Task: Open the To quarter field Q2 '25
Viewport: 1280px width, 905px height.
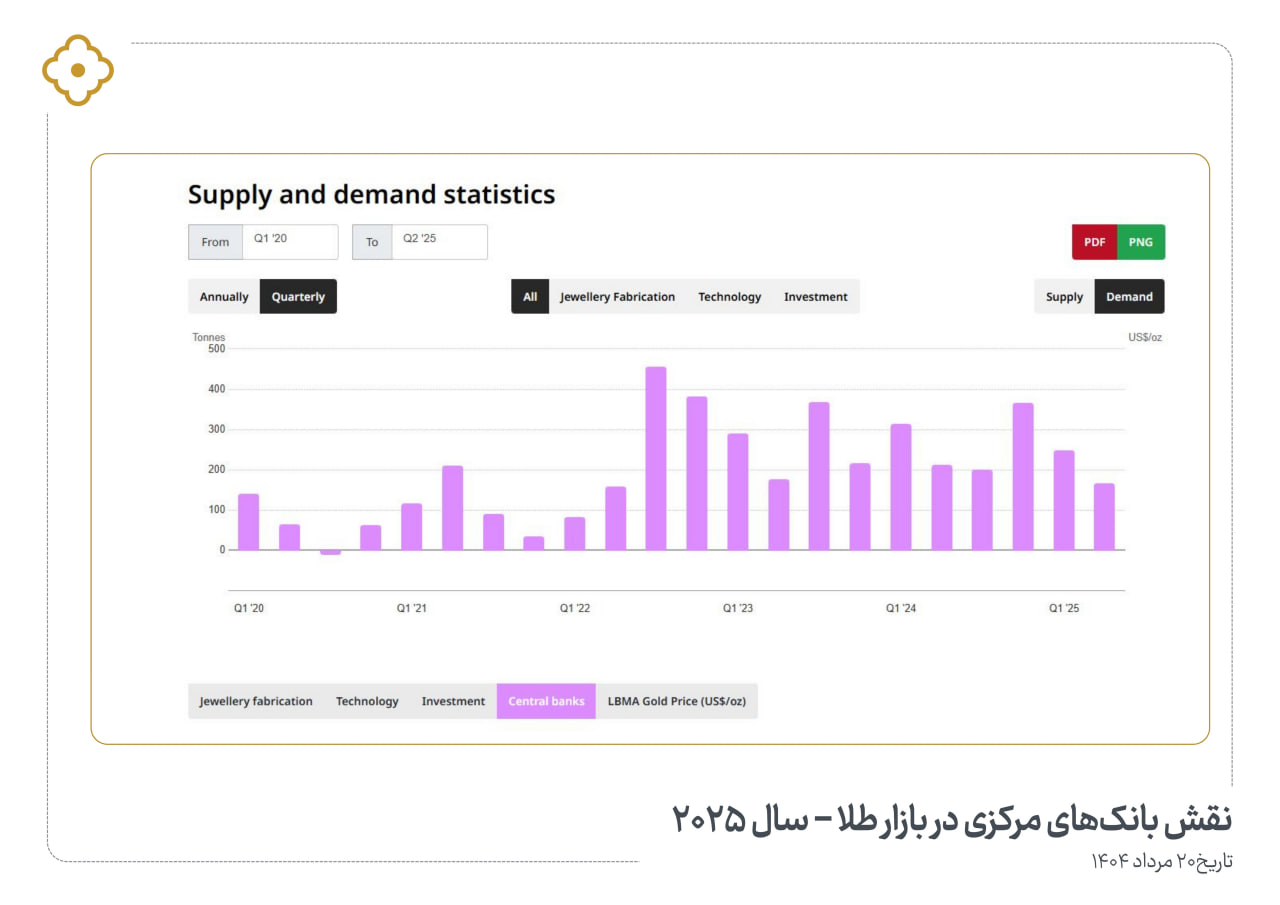Action: tap(440, 242)
